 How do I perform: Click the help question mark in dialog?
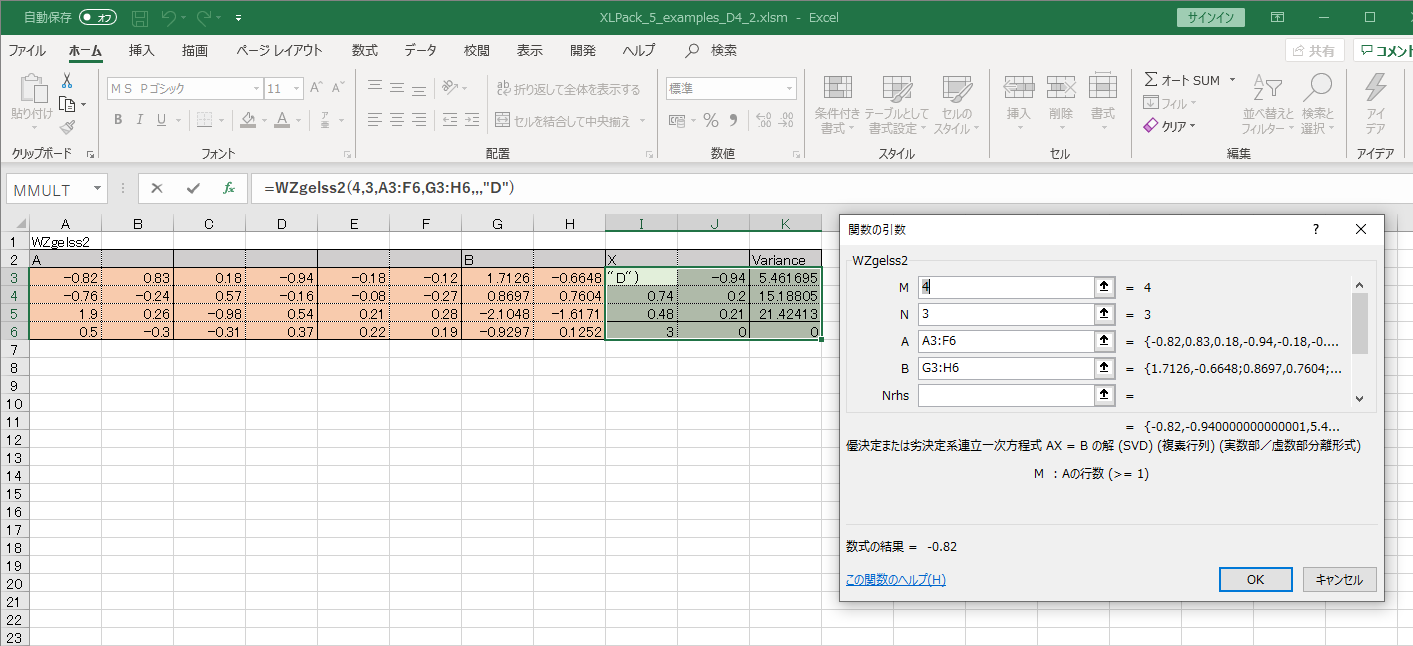pos(1315,229)
